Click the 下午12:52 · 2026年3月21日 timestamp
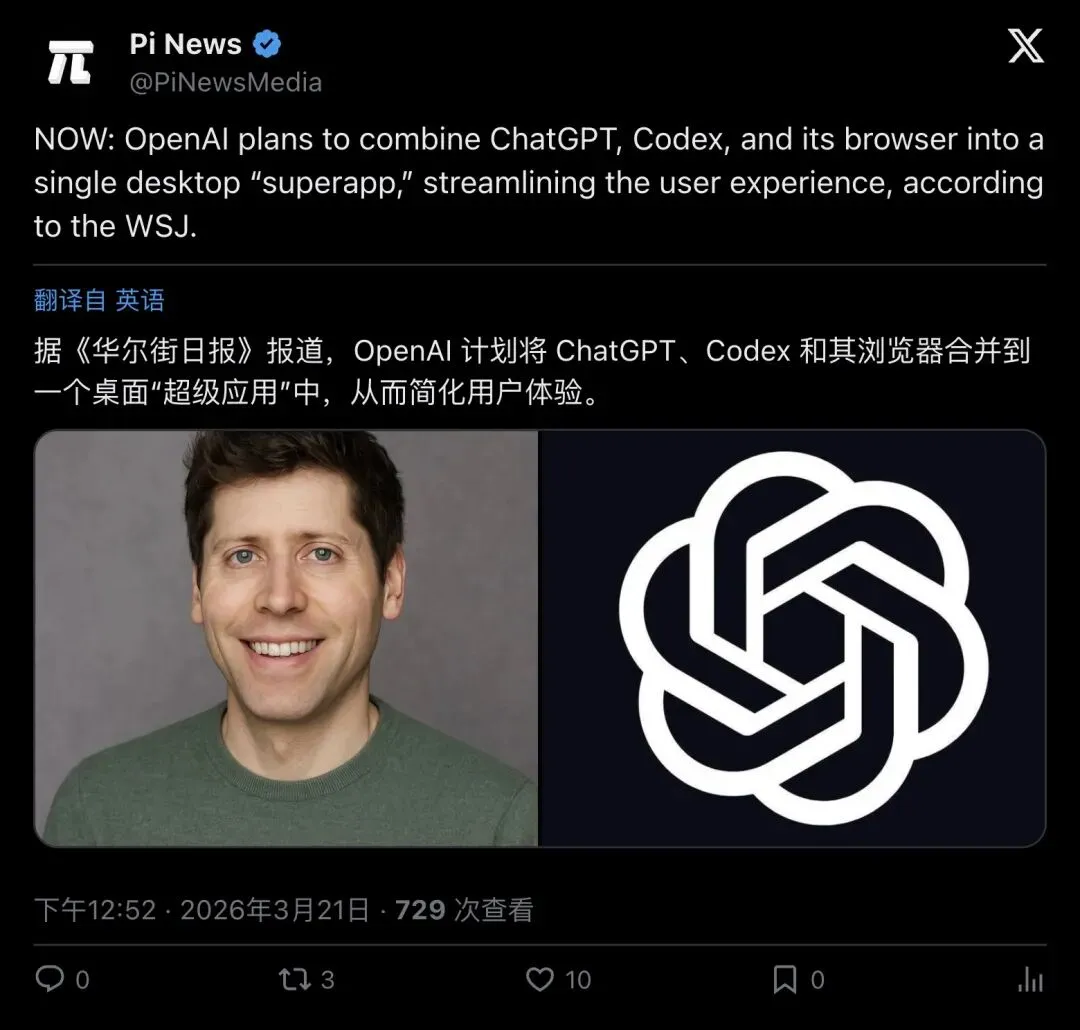Image resolution: width=1080 pixels, height=1030 pixels. pyautogui.click(x=202, y=910)
